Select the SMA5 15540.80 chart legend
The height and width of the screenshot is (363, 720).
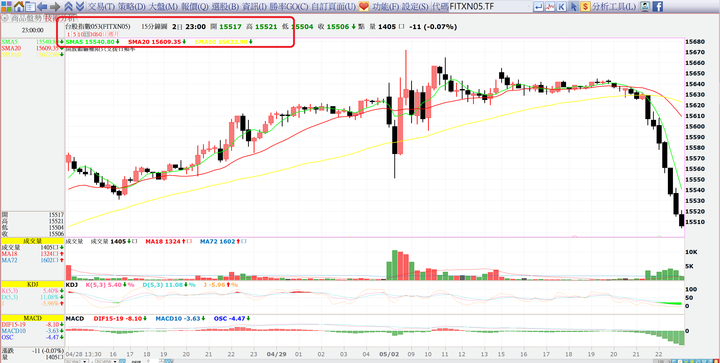(93, 42)
